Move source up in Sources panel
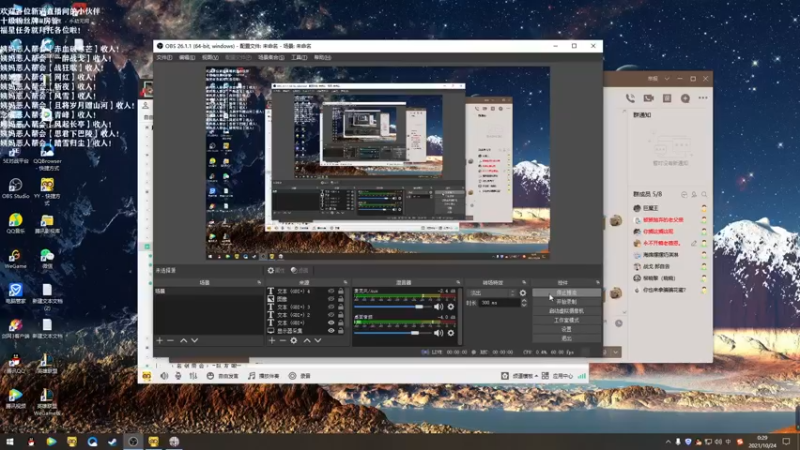This screenshot has height=450, width=800. click(x=307, y=340)
